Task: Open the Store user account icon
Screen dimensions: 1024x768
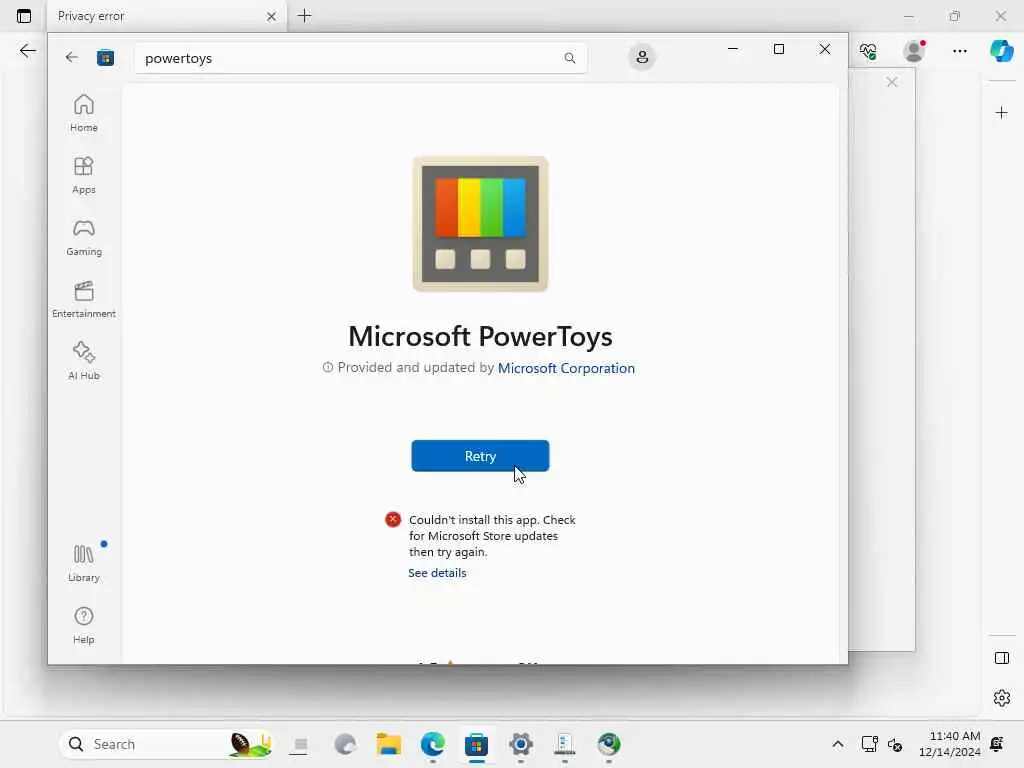Action: 642,57
